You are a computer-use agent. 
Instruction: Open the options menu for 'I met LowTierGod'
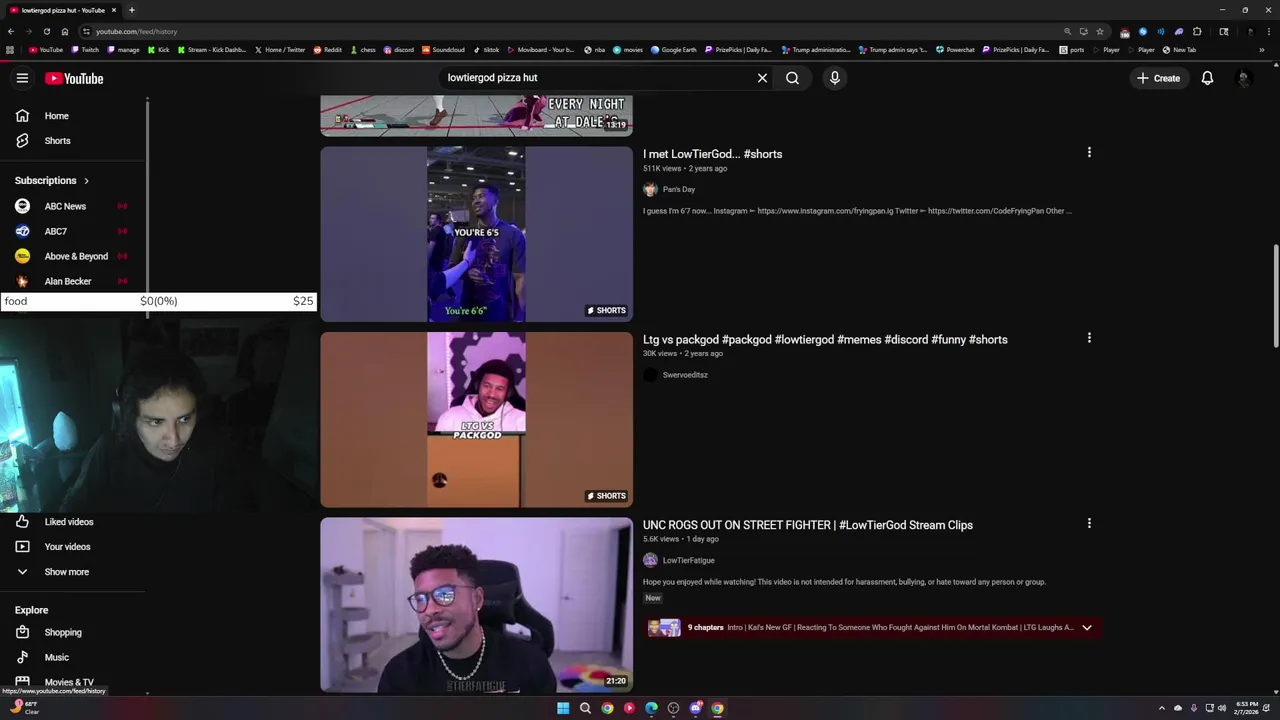point(1089,153)
